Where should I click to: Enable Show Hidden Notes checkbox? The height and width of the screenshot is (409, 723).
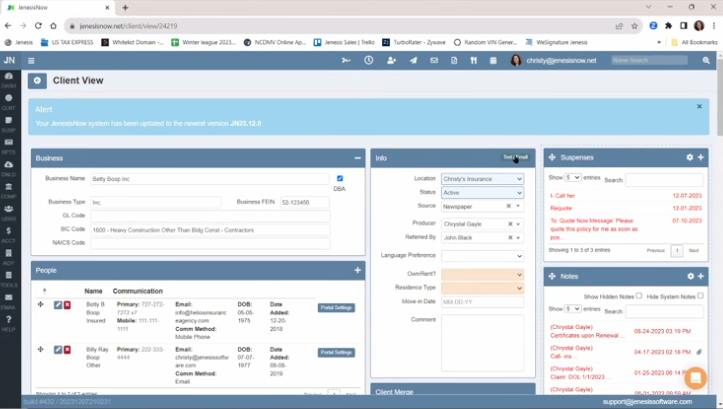click(x=639, y=296)
